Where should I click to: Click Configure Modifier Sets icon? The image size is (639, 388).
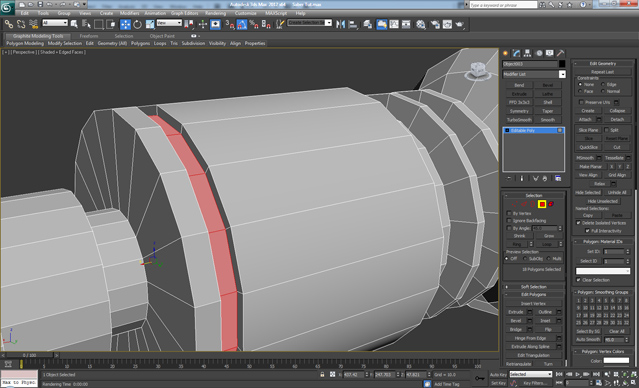tap(558, 179)
